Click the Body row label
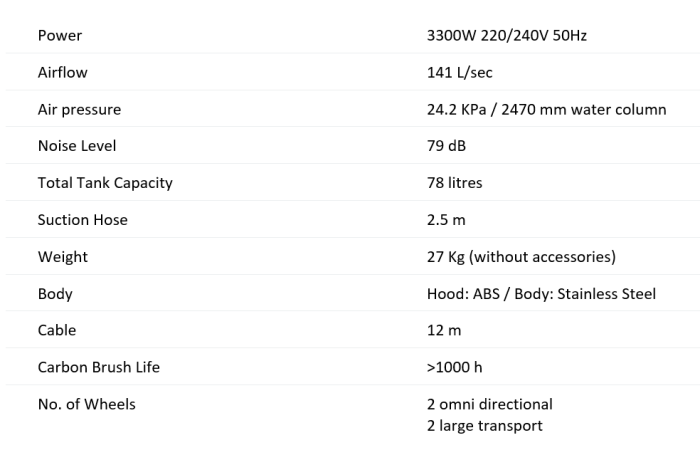The image size is (700, 450). coord(55,294)
